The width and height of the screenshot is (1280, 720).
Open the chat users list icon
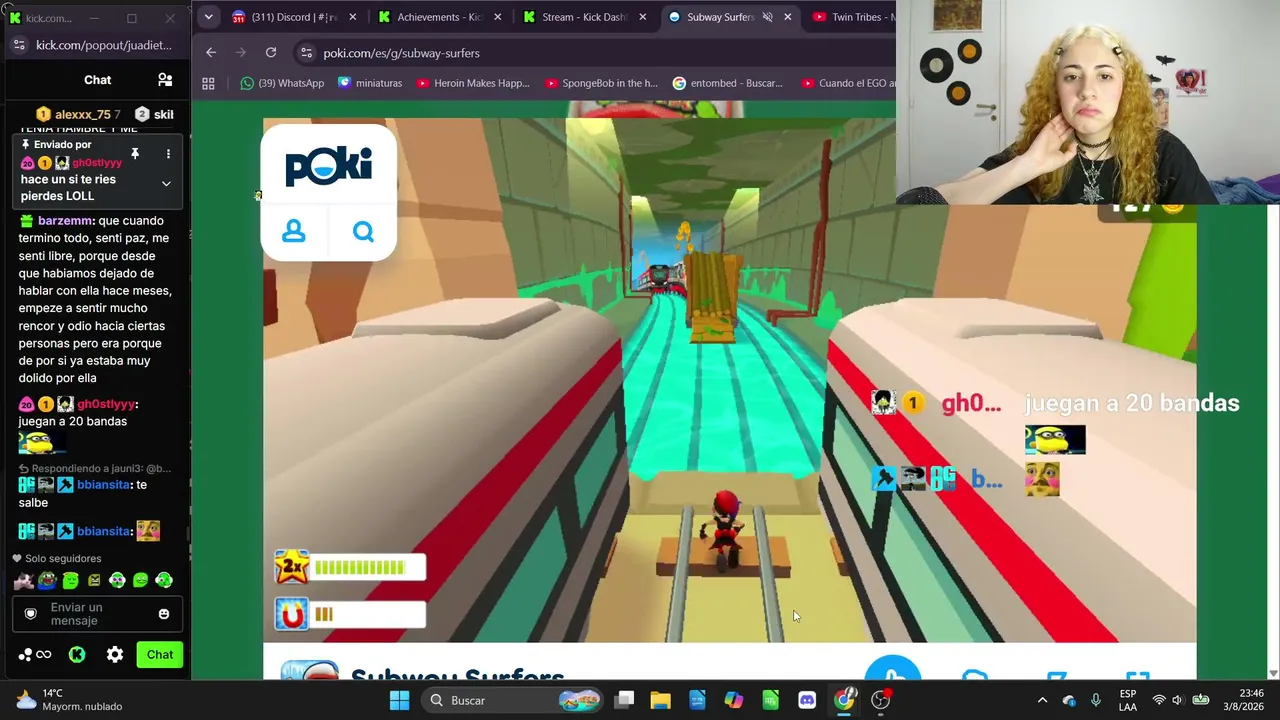pyautogui.click(x=165, y=80)
